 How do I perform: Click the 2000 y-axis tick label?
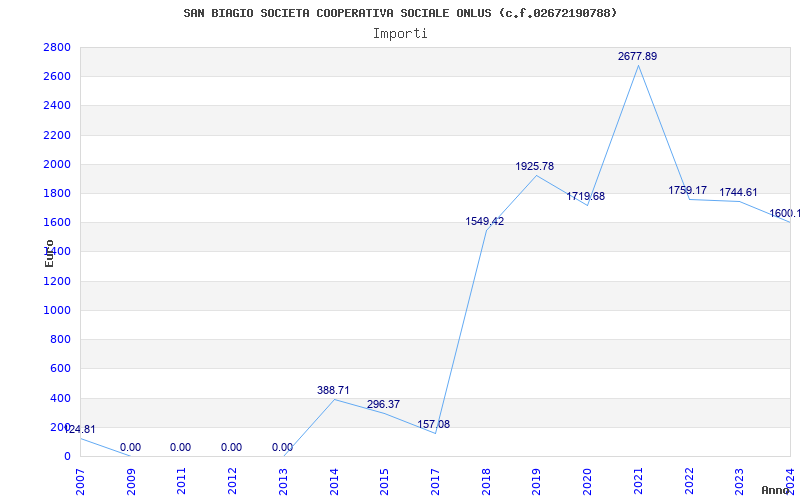point(57,164)
